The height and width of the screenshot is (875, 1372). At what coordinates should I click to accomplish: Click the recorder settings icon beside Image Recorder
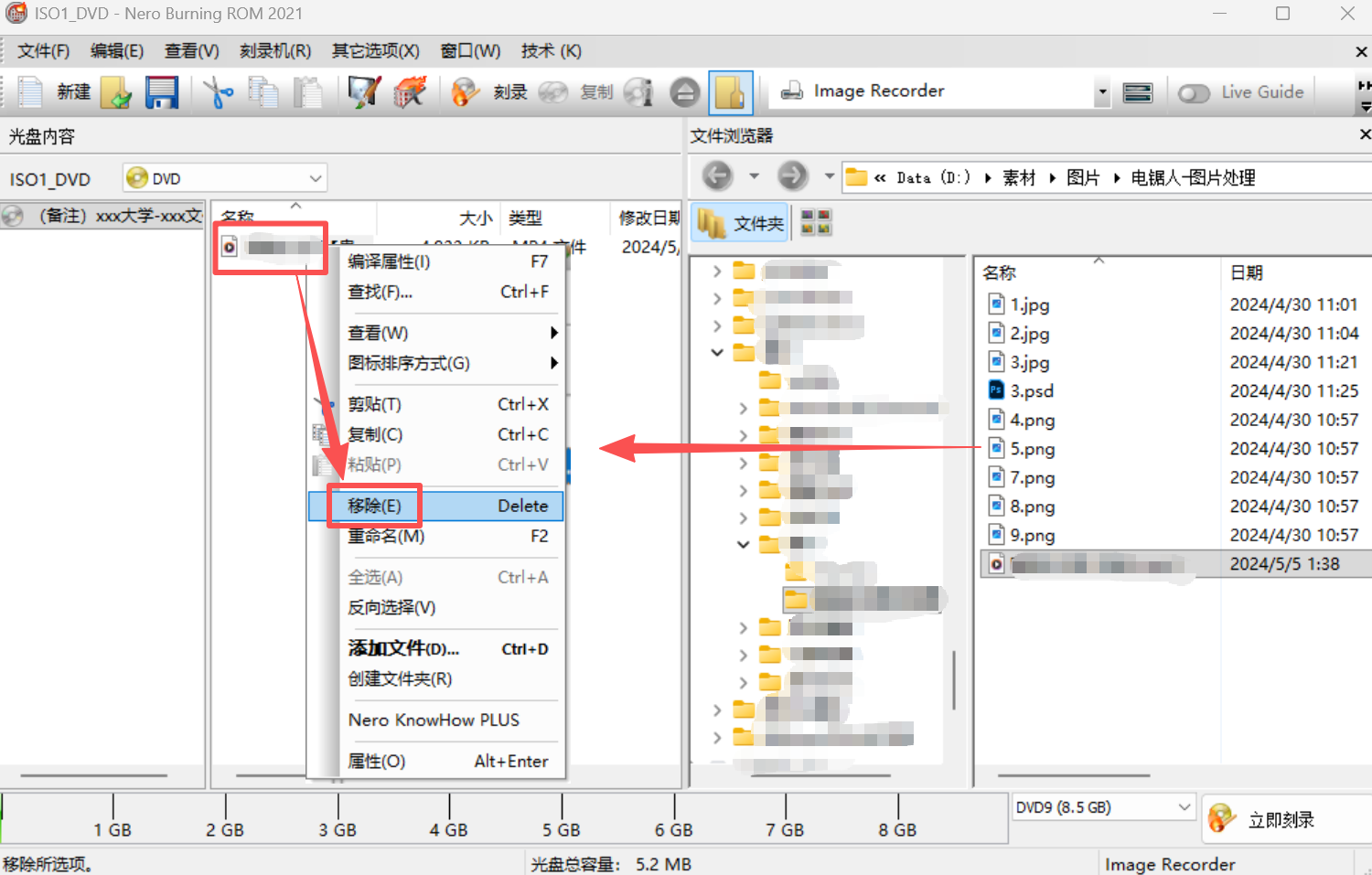(x=1137, y=92)
